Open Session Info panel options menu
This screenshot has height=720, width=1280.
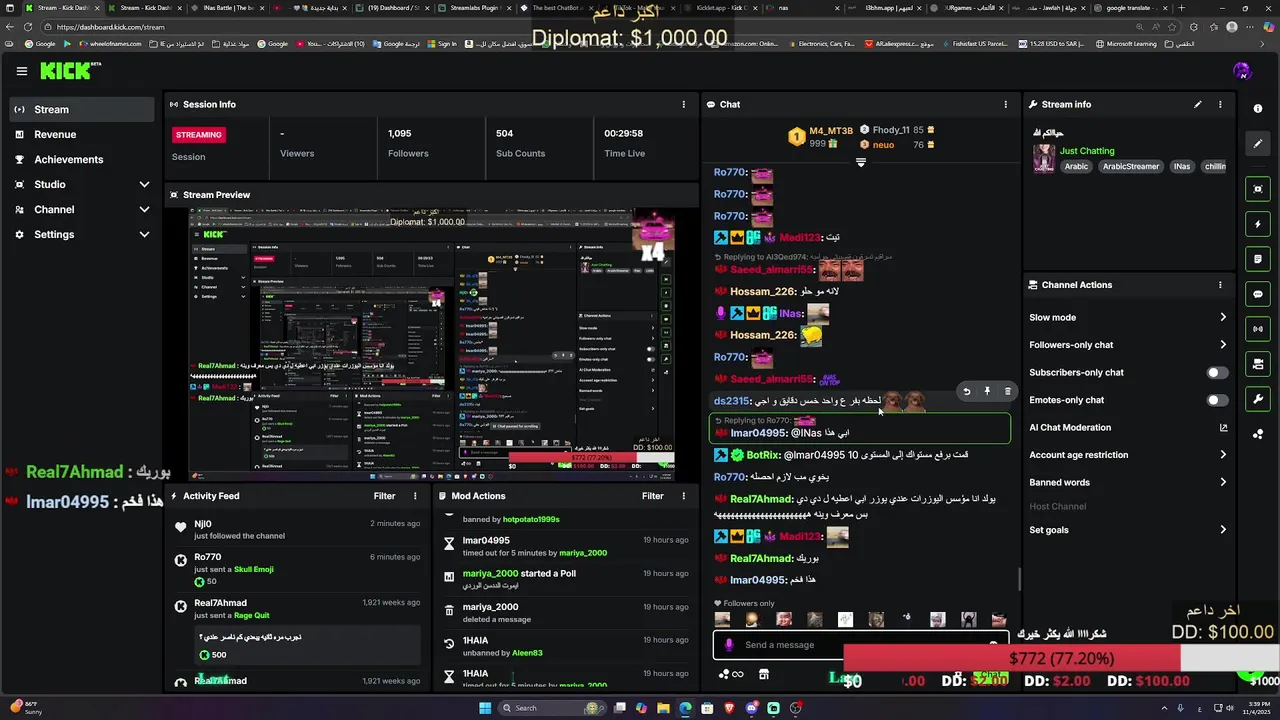point(684,104)
